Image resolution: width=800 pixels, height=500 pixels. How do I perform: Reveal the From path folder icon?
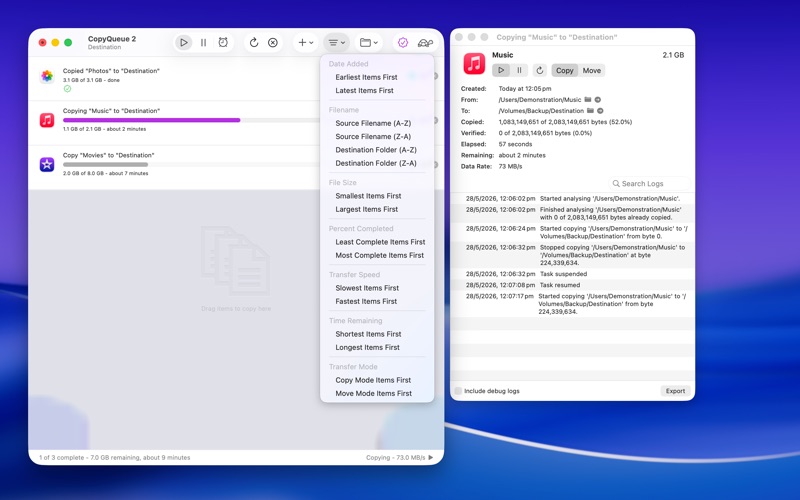[588, 99]
